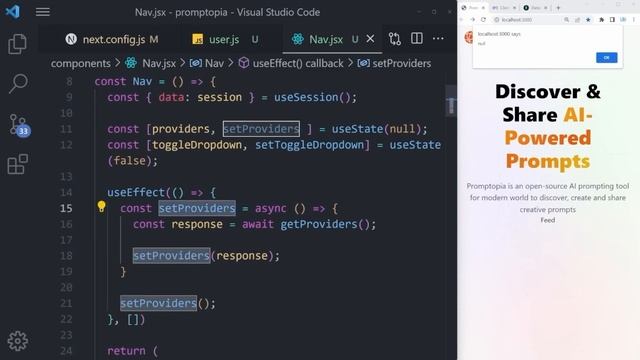Screen dimensions: 640x360
Task: Click OK in the browser alert dialog
Action: pos(607,58)
